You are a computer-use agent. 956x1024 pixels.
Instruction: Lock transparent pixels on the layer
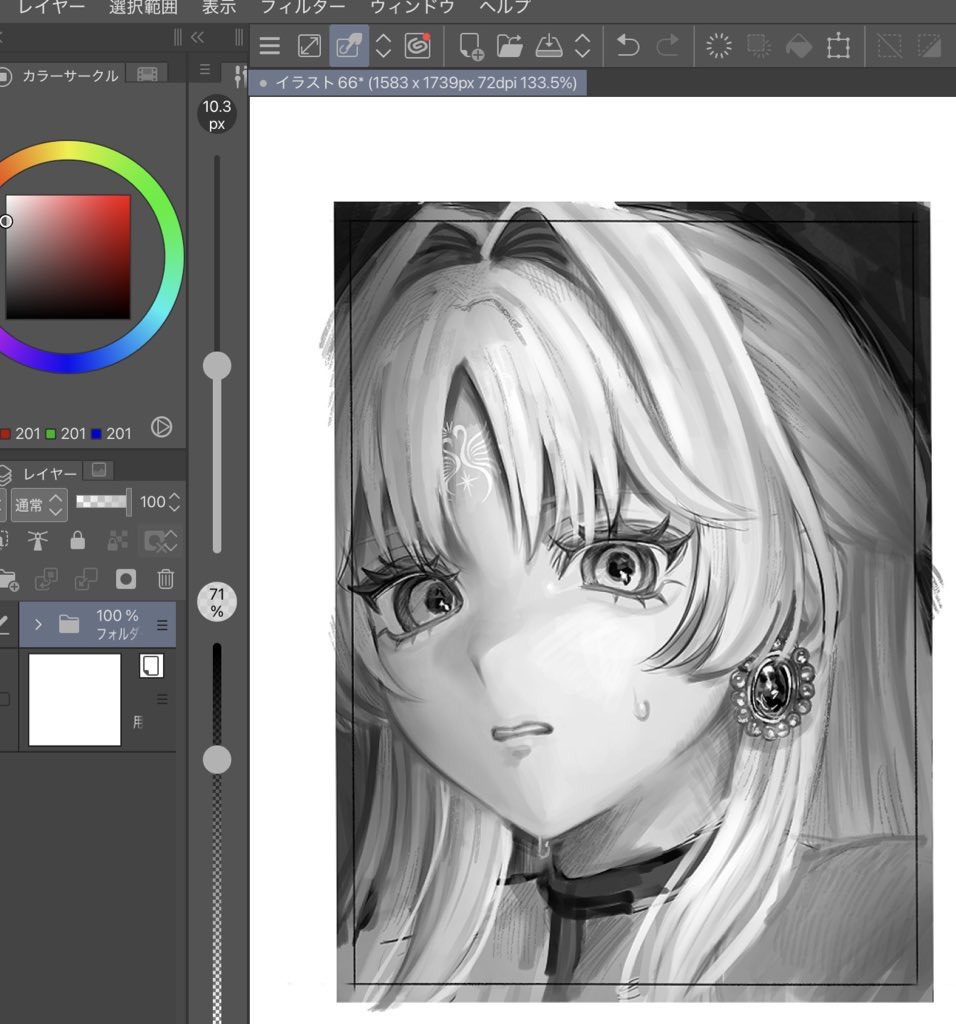115,540
